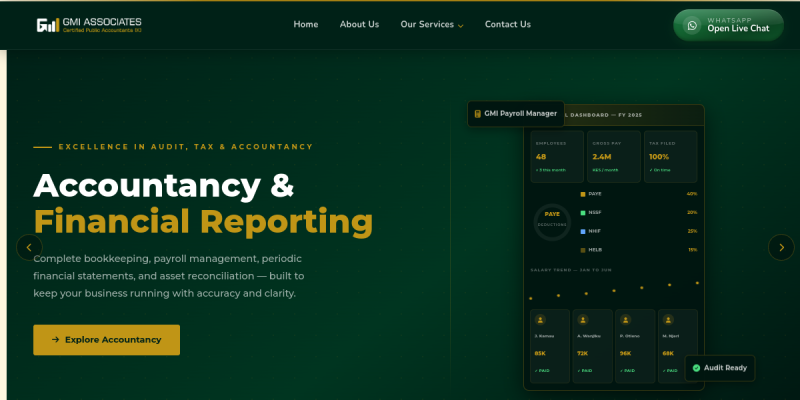Click the PAYE legend color swatch

click(583, 194)
